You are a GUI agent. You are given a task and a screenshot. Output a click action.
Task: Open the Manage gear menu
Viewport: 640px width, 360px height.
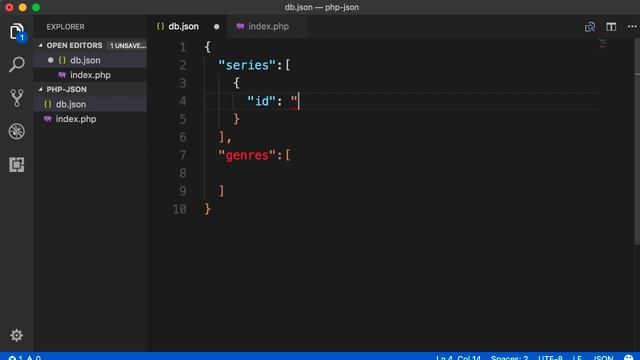(x=17, y=335)
